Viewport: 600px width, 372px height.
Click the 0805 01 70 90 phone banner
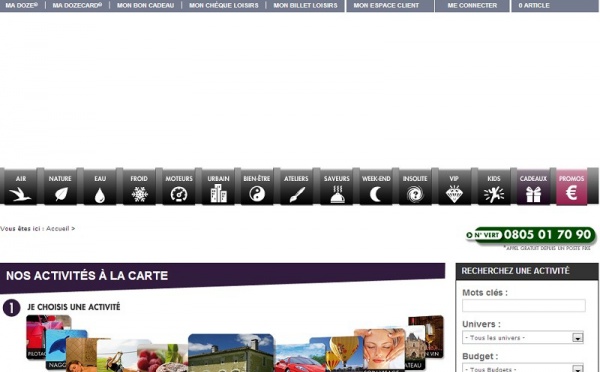[x=531, y=235]
